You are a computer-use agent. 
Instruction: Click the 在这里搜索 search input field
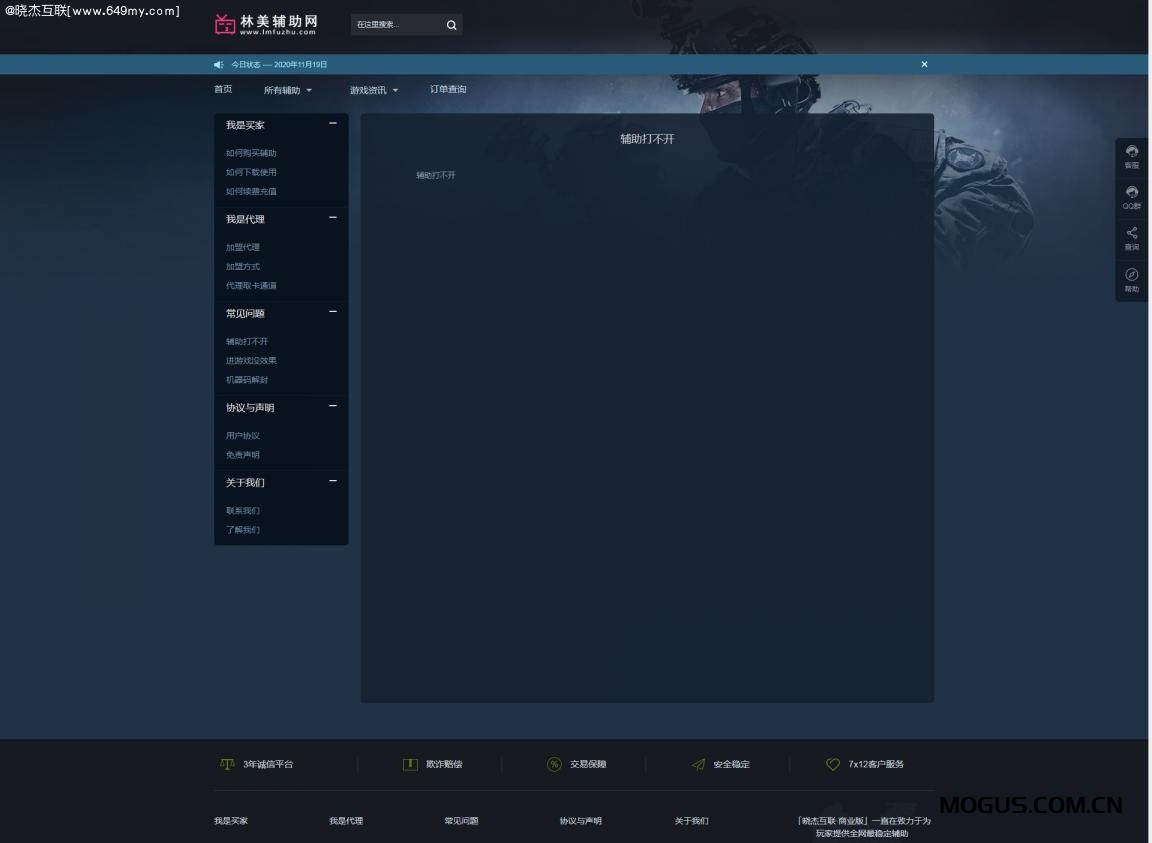tap(395, 25)
